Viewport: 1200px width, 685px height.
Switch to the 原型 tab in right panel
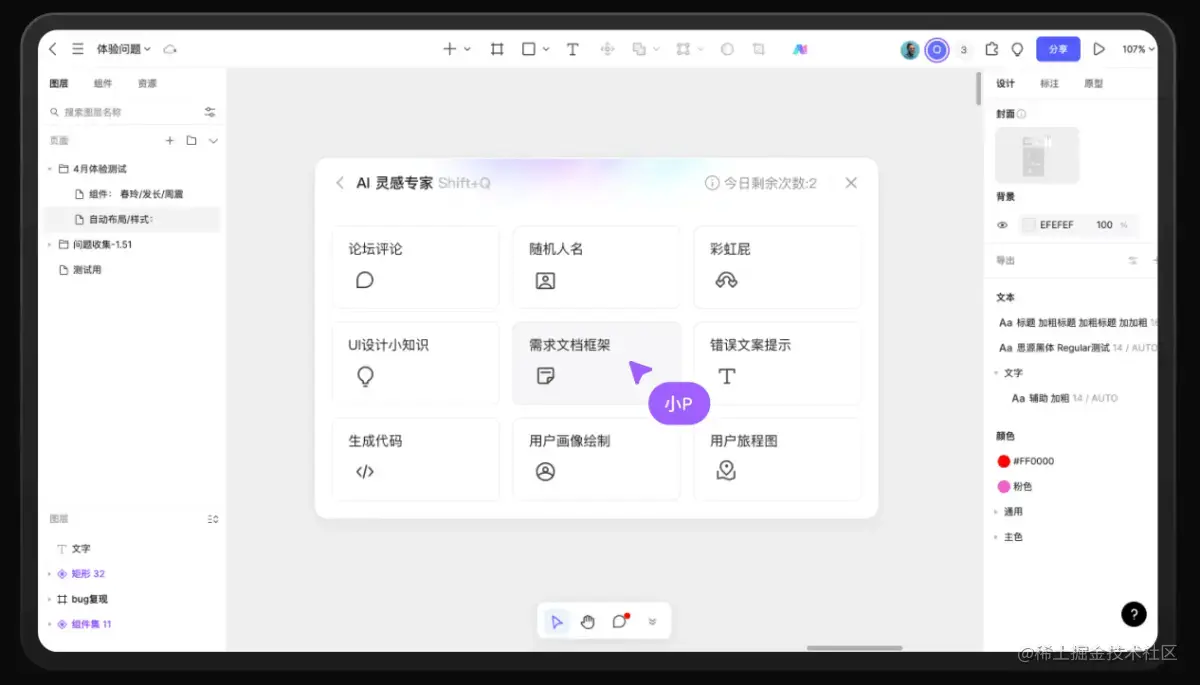point(1093,84)
